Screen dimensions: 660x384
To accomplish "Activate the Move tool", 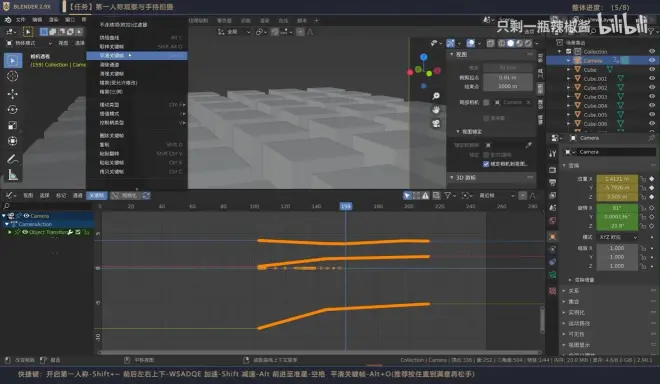I will point(13,93).
